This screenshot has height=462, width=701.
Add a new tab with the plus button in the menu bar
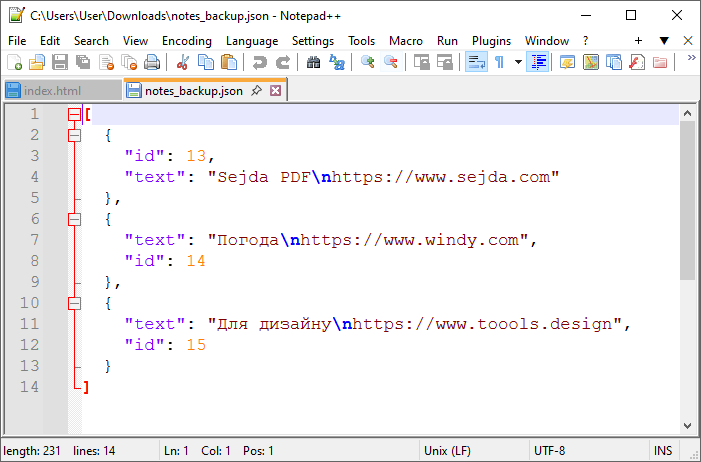(638, 41)
